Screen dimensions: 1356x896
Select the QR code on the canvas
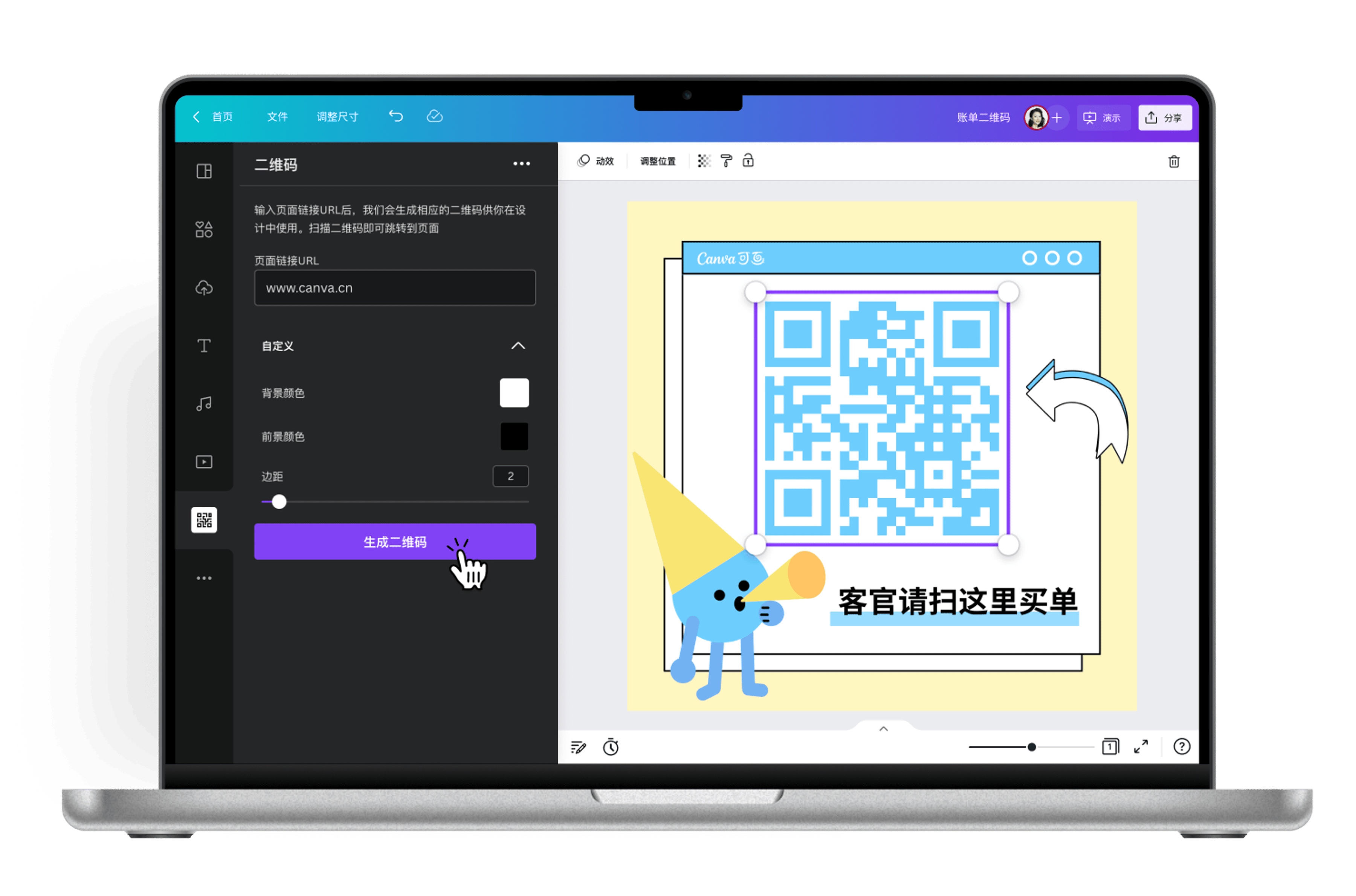(x=882, y=418)
